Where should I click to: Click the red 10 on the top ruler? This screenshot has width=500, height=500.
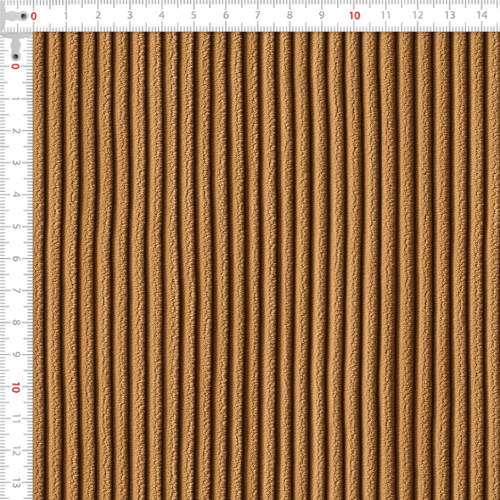(x=355, y=16)
